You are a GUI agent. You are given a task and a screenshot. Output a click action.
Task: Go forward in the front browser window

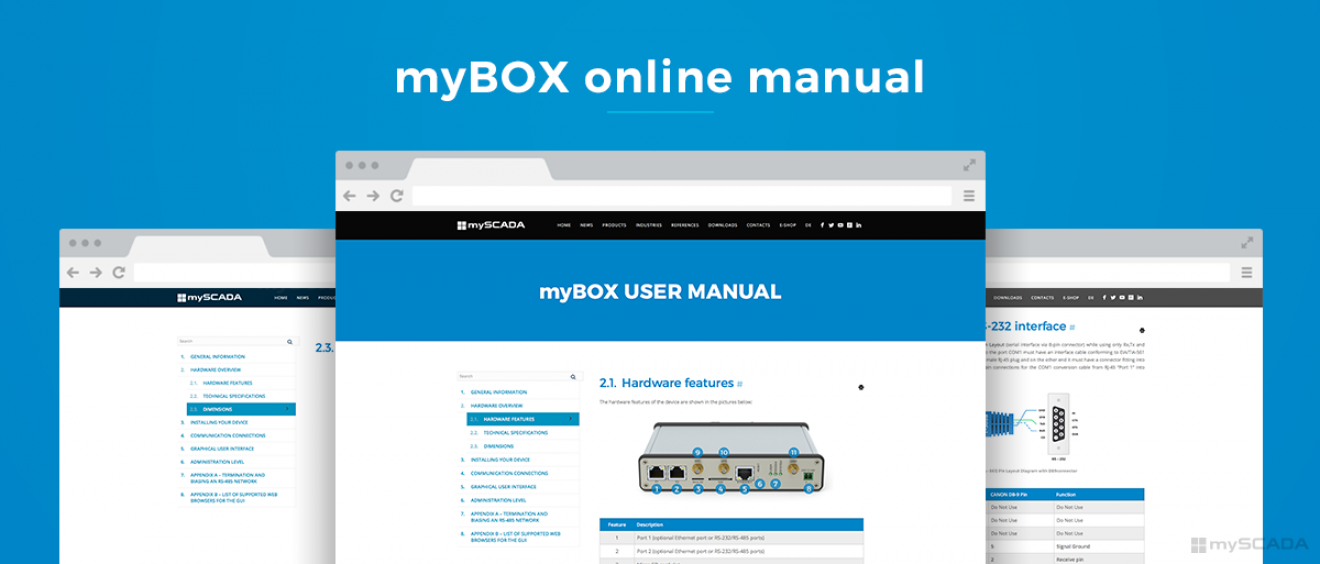(372, 195)
